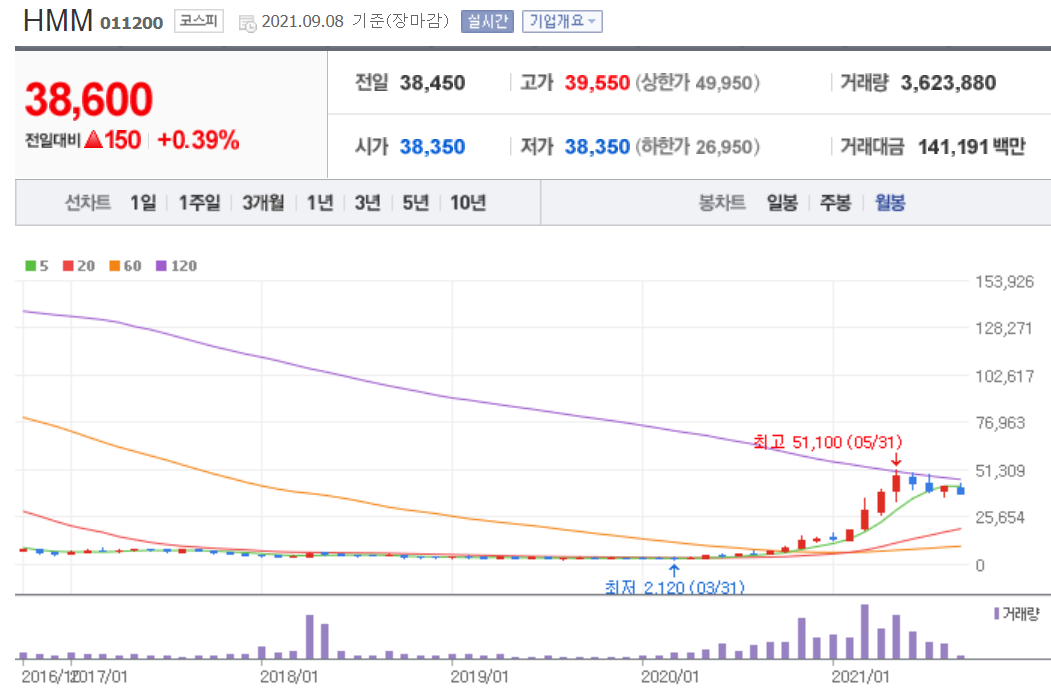Screen dimensions: 1051x697
Task: Click the 최고 51,100 (05/31) label
Action: click(828, 442)
